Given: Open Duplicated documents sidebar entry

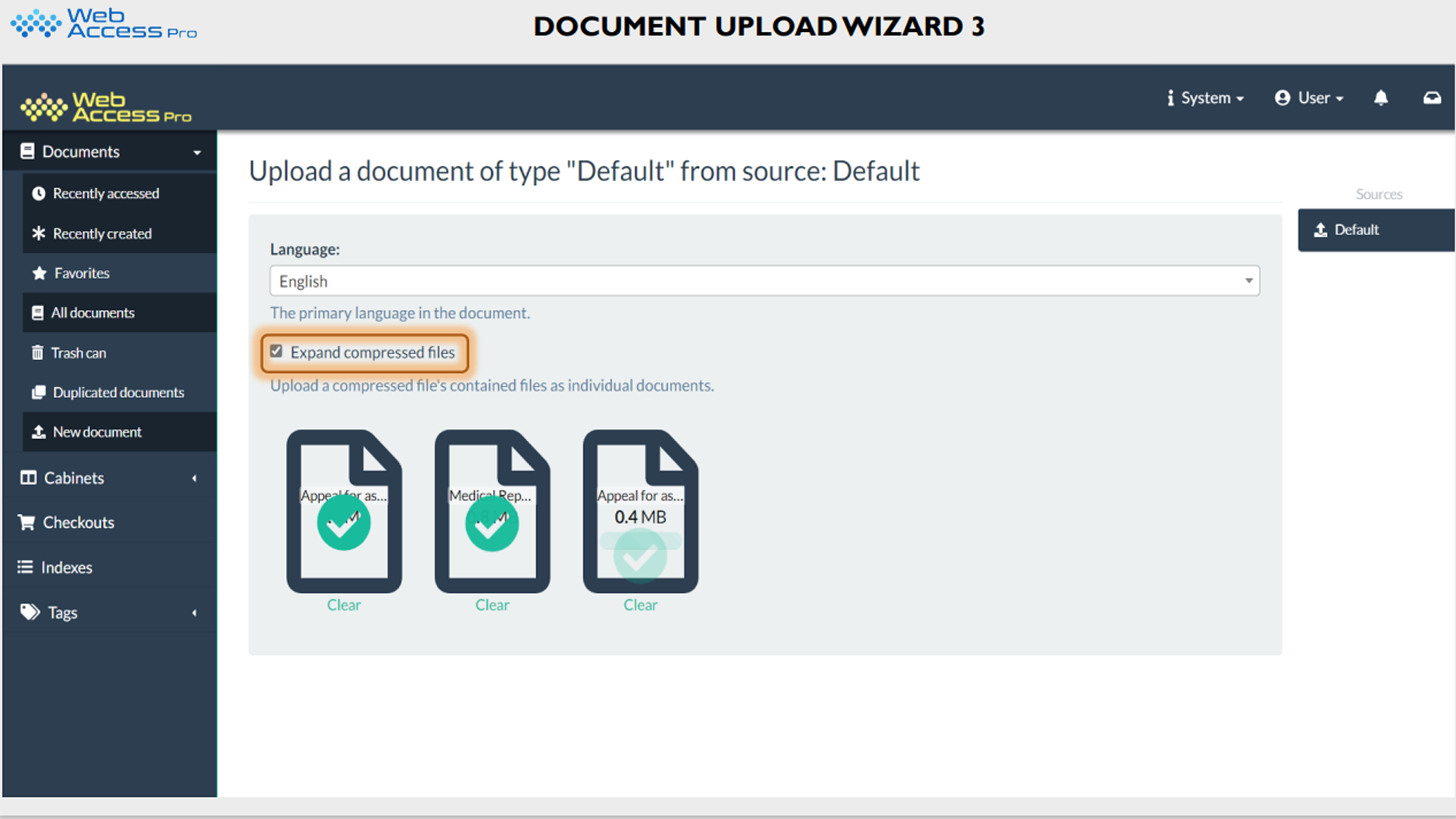Looking at the screenshot, I should [x=118, y=392].
